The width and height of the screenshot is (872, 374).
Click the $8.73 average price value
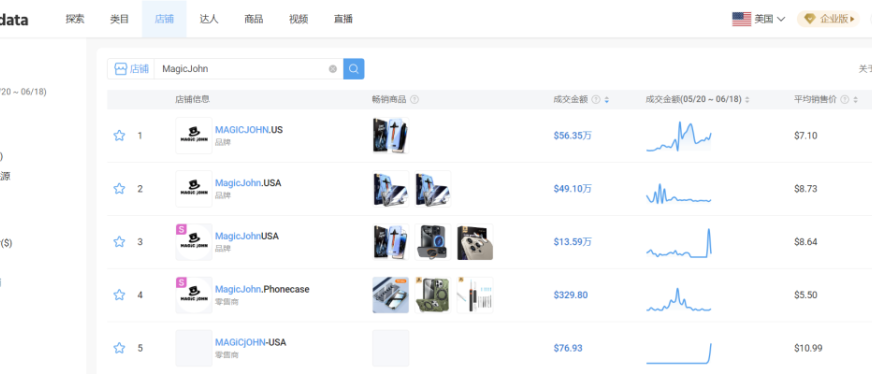(x=806, y=189)
